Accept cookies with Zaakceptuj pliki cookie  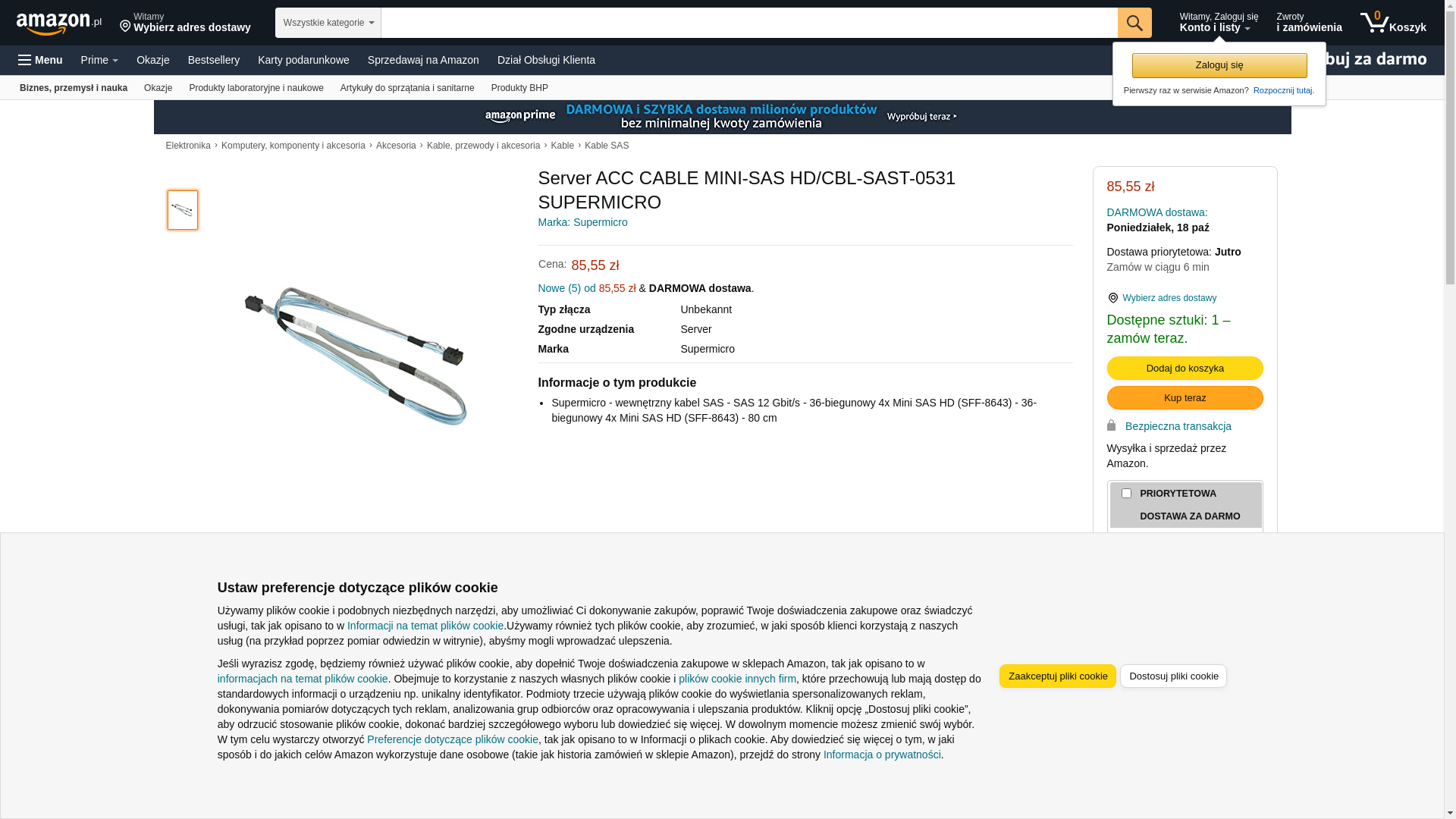coord(1057,676)
